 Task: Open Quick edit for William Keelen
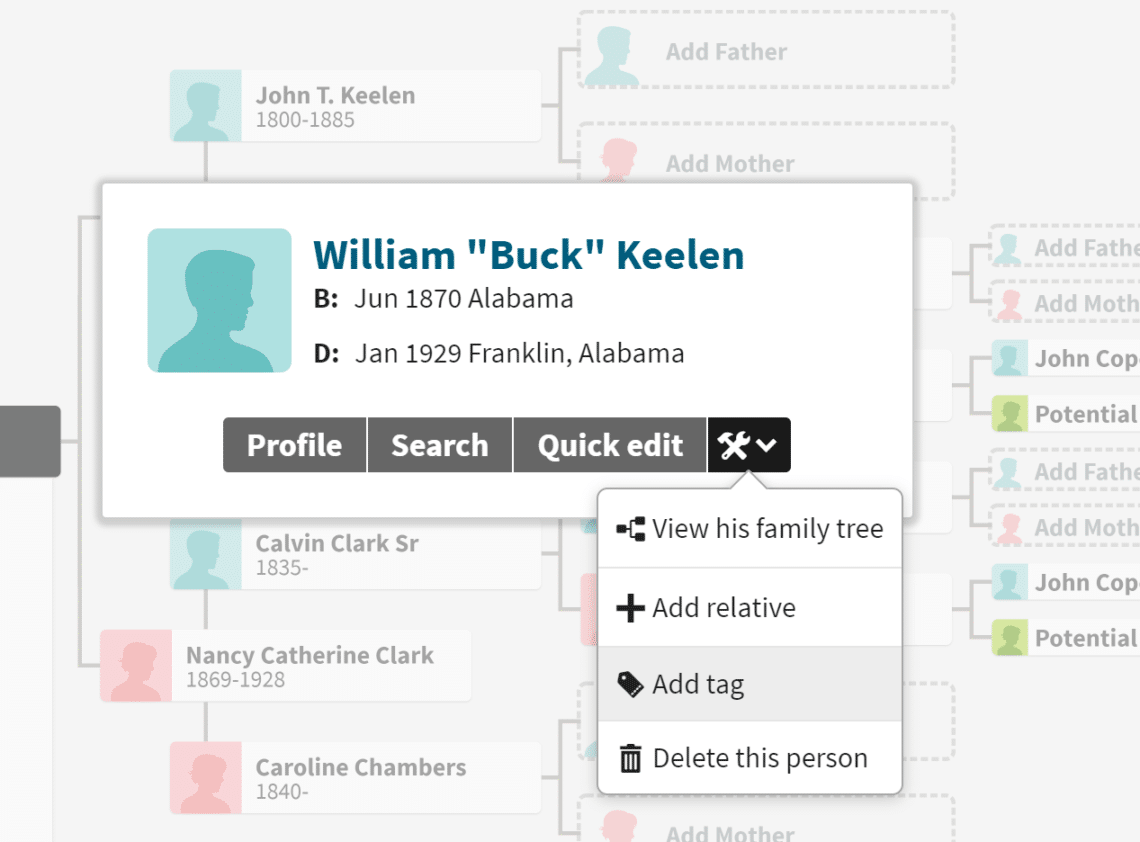coord(609,445)
